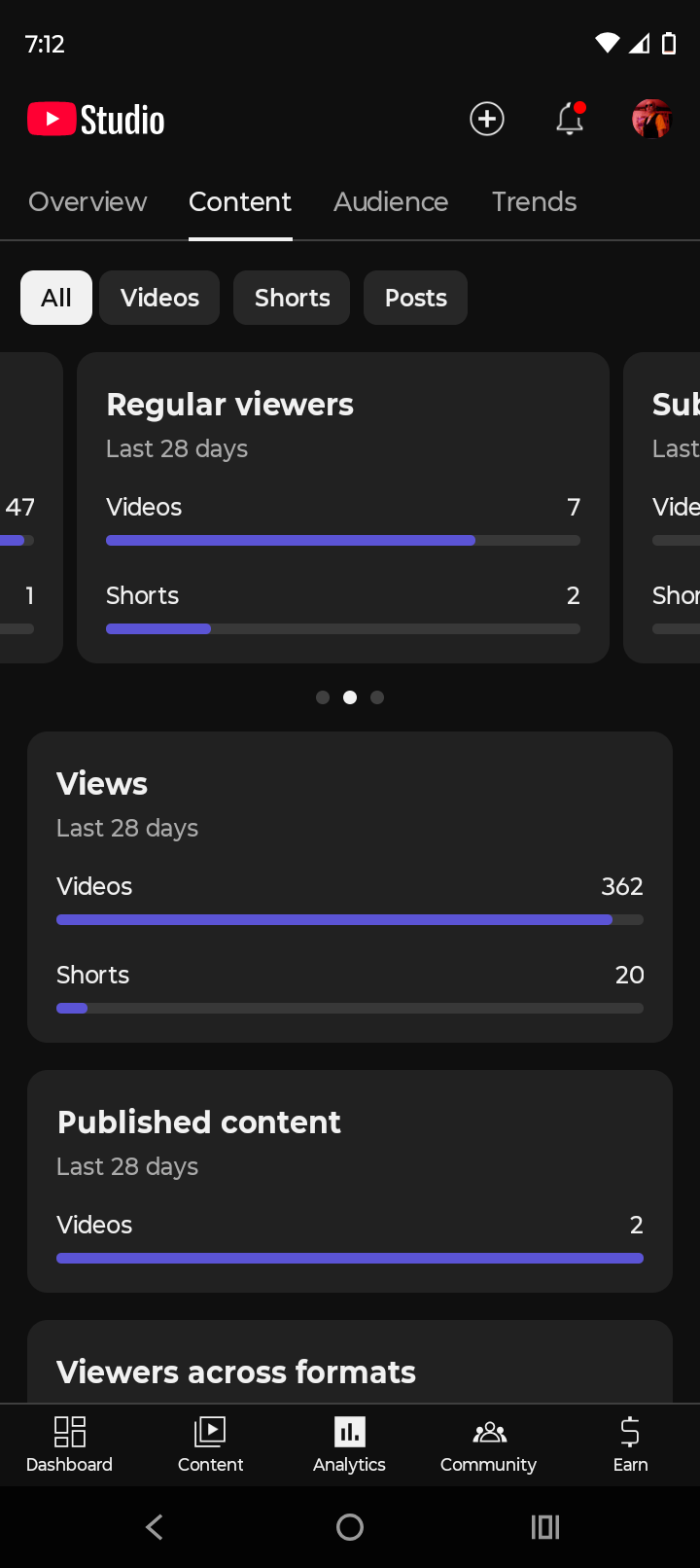Open the notifications bell
Image resolution: width=700 pixels, height=1568 pixels.
[570, 119]
